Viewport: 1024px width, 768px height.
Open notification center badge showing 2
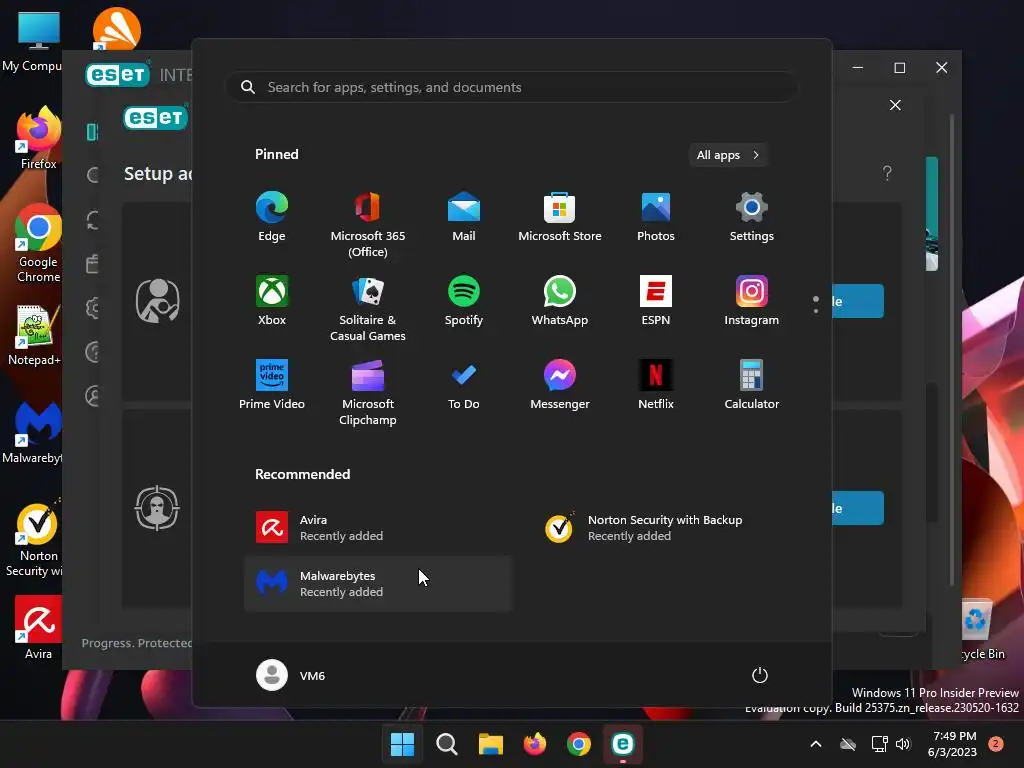tap(996, 744)
